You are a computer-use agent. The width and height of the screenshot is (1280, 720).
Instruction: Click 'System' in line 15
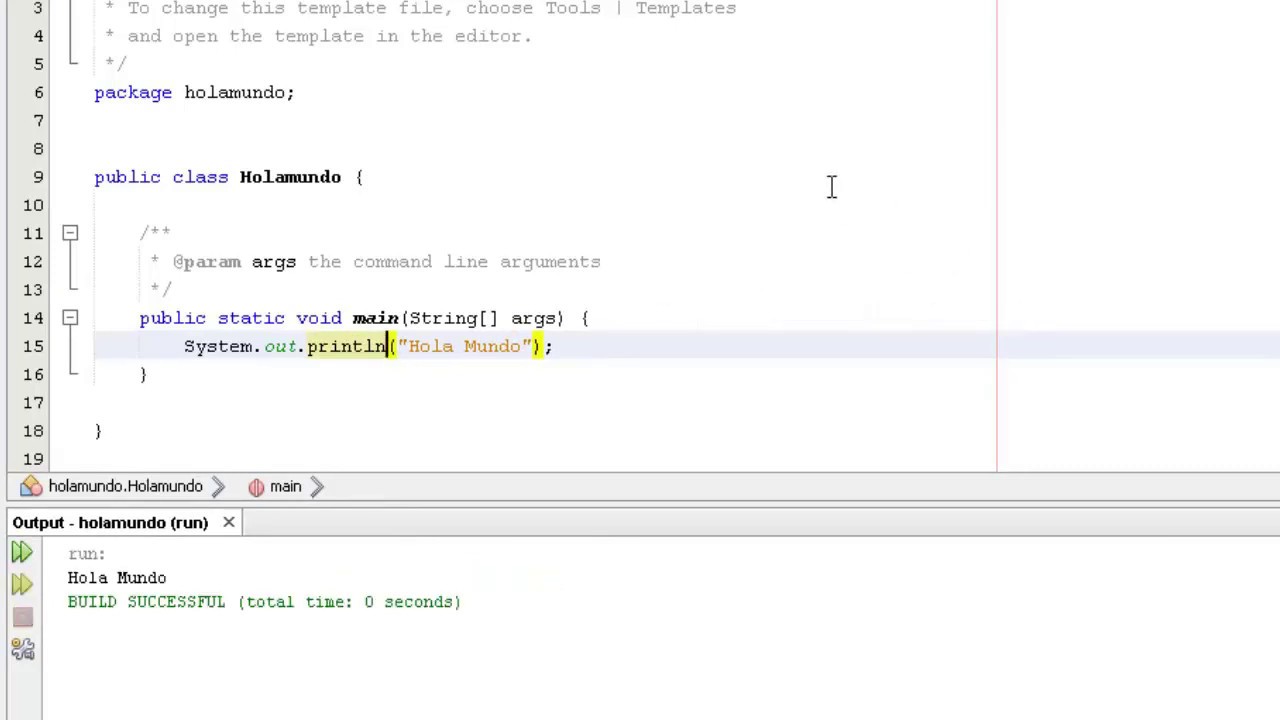[218, 346]
